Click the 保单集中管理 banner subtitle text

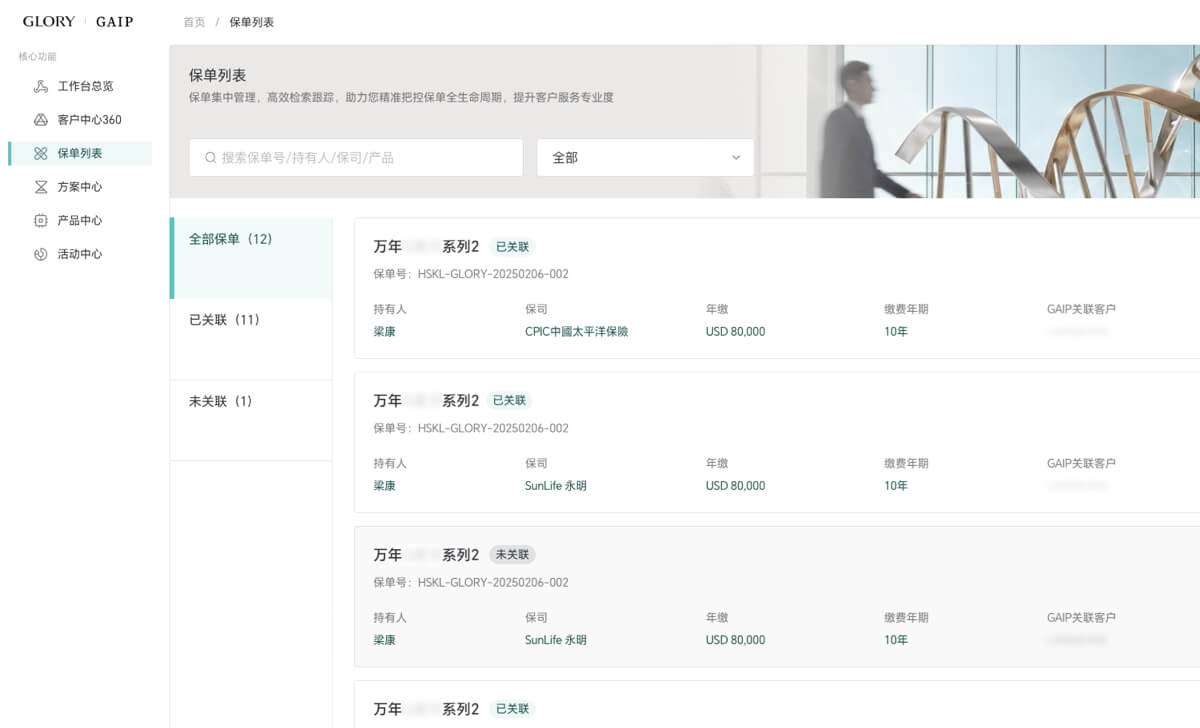tap(401, 98)
